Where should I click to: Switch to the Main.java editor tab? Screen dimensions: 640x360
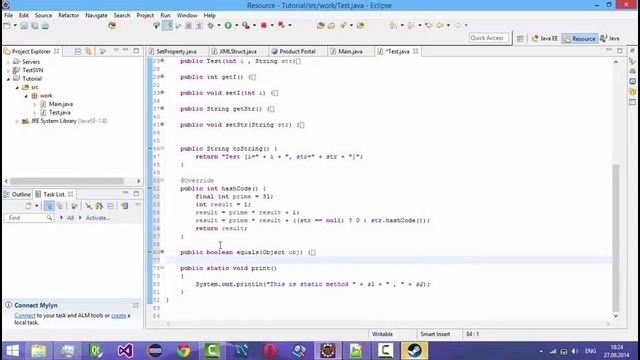350,51
